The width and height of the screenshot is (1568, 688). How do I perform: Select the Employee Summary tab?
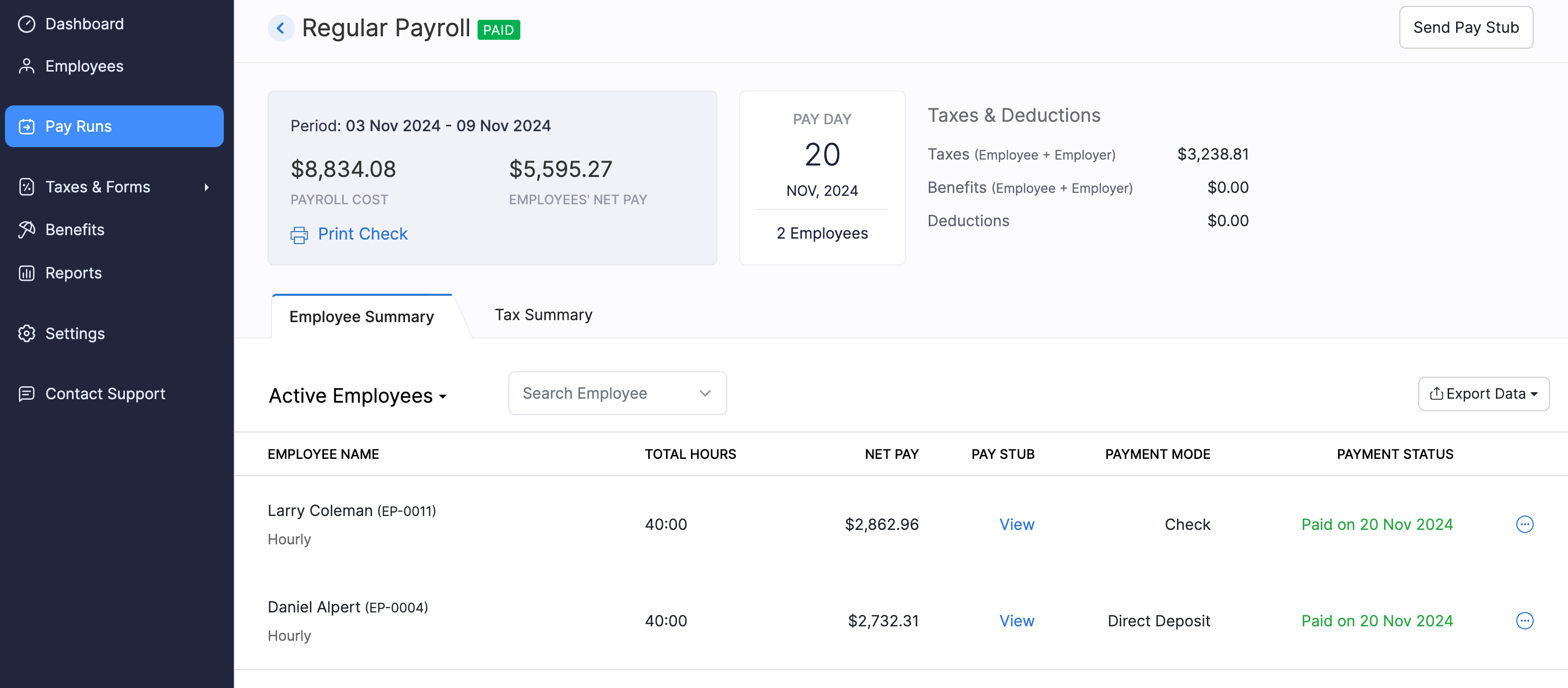(361, 316)
